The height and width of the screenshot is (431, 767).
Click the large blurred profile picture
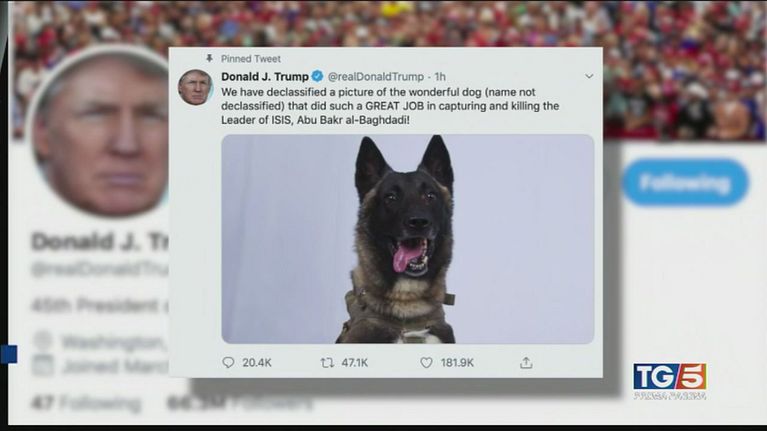(100, 132)
